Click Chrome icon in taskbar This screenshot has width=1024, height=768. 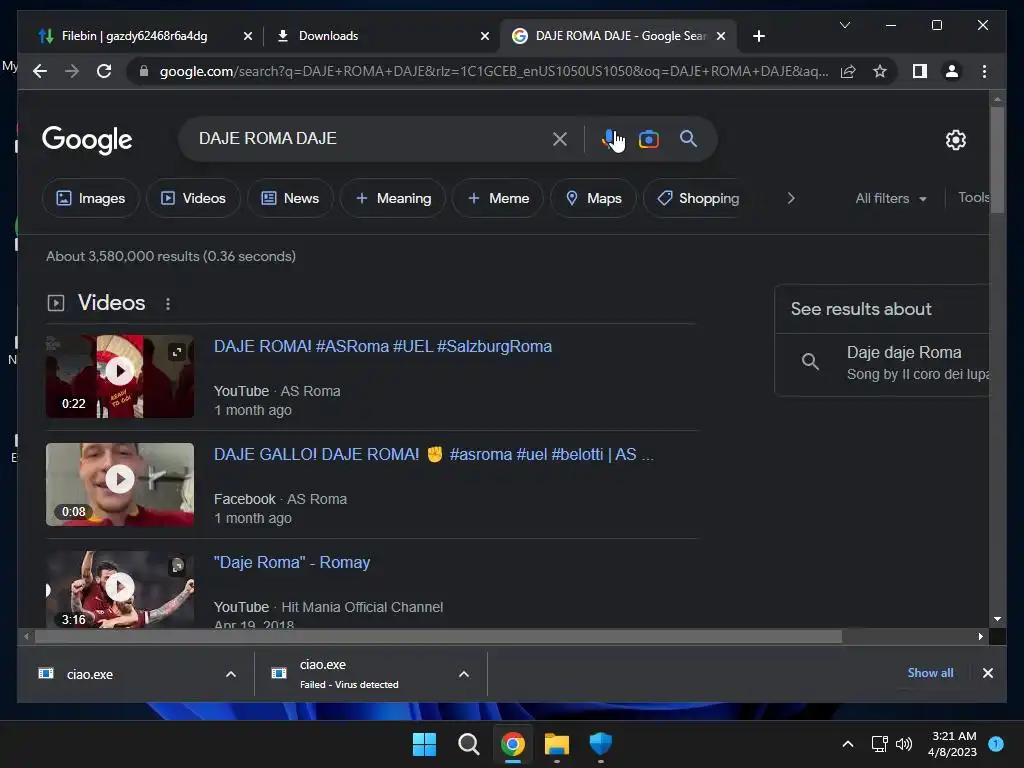click(513, 744)
